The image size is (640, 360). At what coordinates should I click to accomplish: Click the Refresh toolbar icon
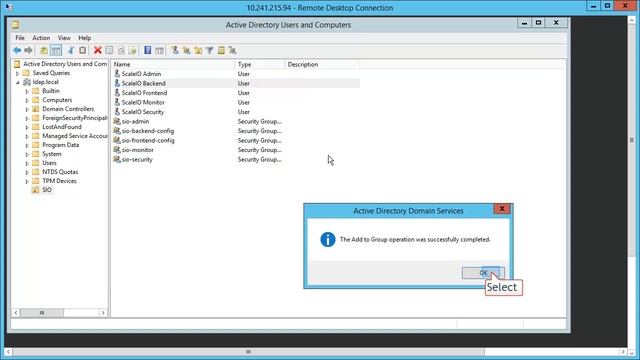[x=121, y=50]
